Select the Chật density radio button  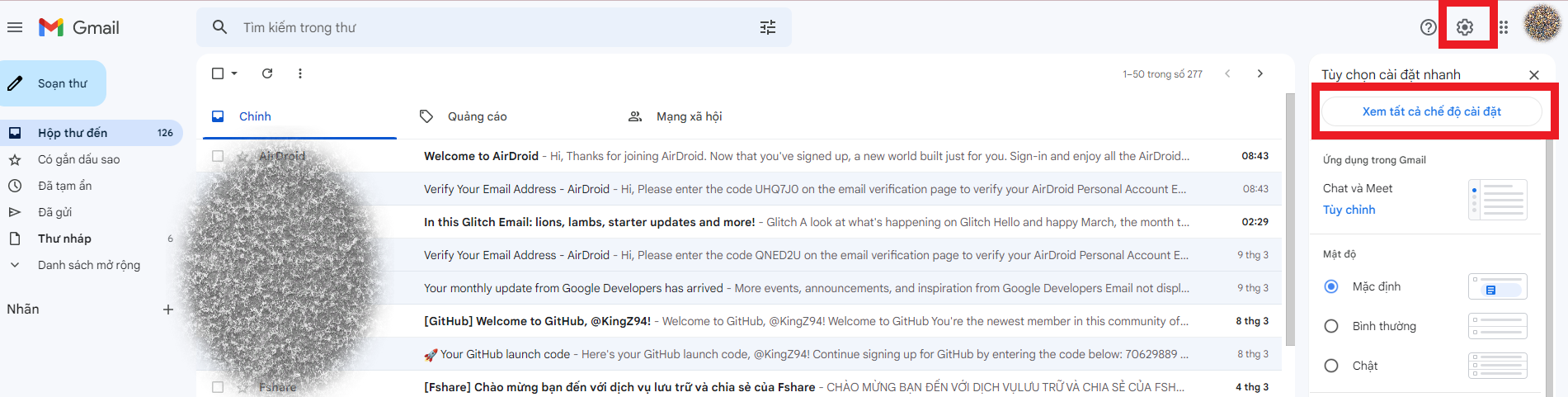click(1331, 366)
